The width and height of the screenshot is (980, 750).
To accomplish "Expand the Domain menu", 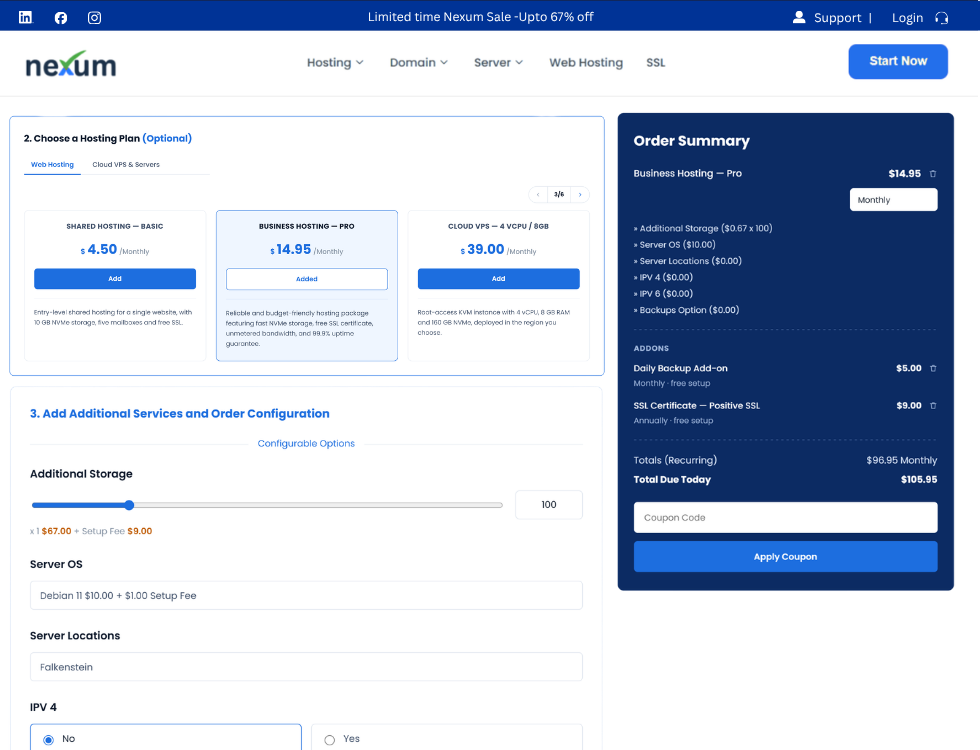I will click(x=419, y=62).
